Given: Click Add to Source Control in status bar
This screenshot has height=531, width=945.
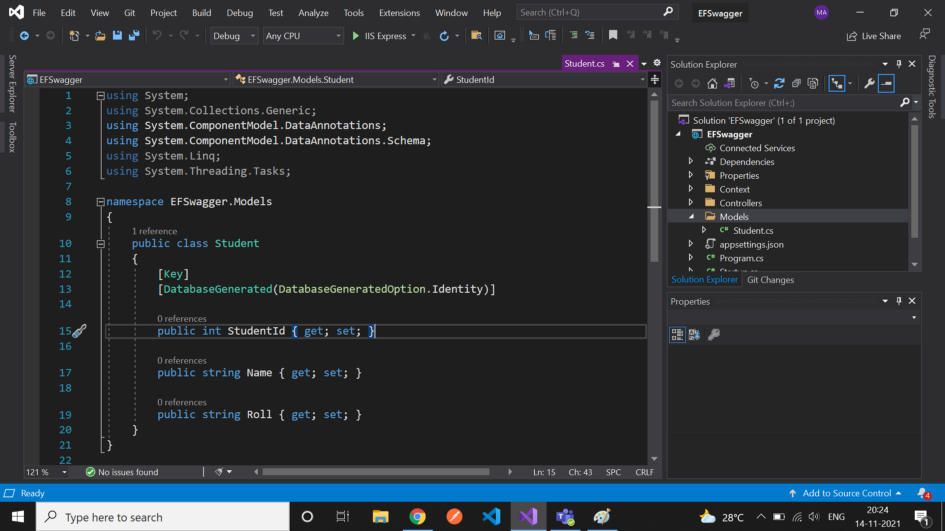Looking at the screenshot, I should (846, 493).
